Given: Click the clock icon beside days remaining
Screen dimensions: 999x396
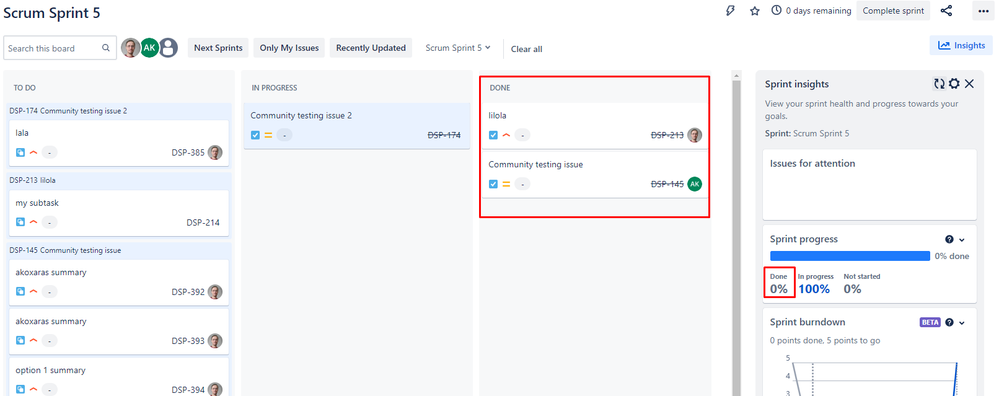Looking at the screenshot, I should coord(776,11).
